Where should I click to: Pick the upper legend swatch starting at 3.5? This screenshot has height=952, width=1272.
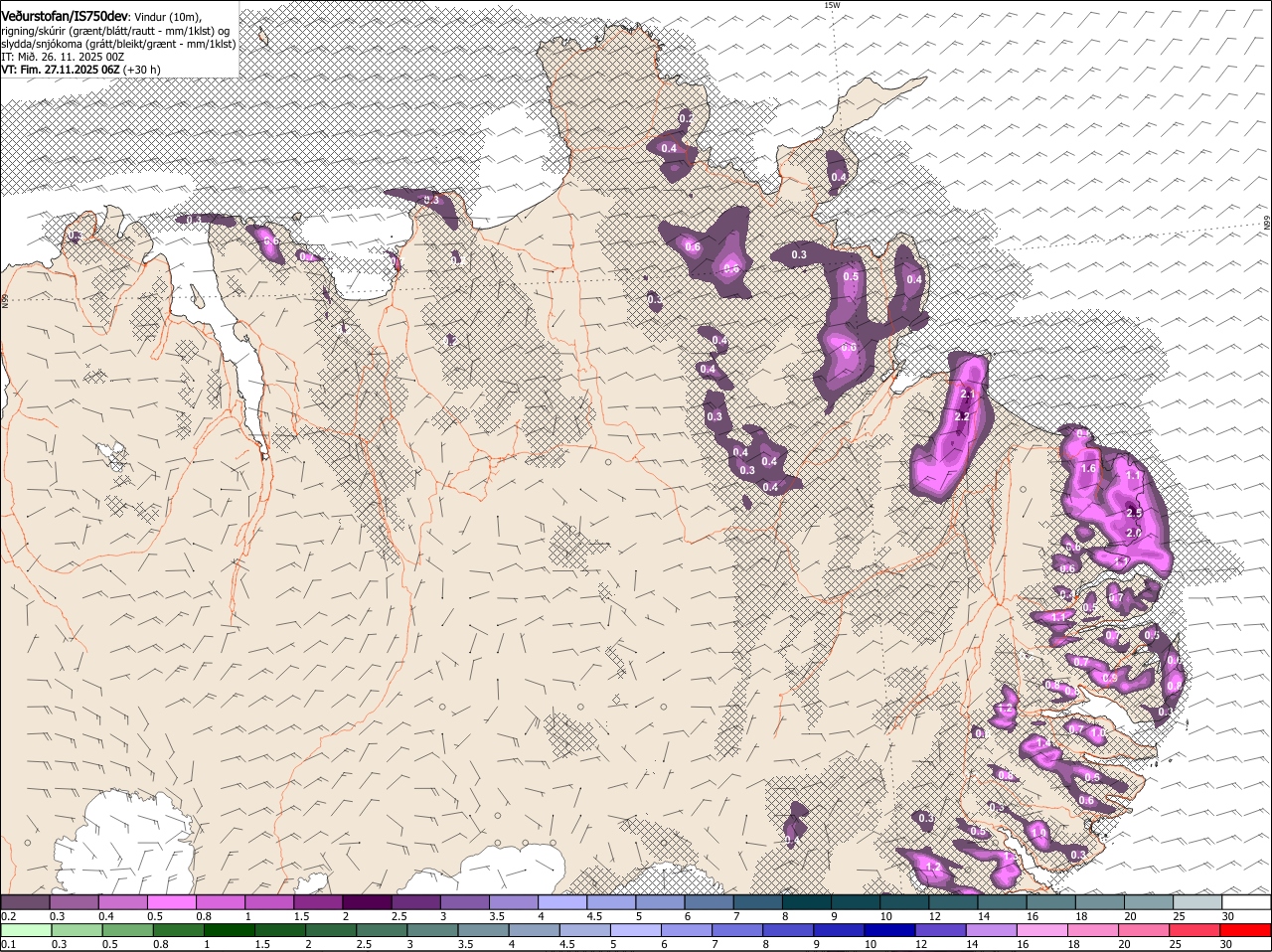513,902
